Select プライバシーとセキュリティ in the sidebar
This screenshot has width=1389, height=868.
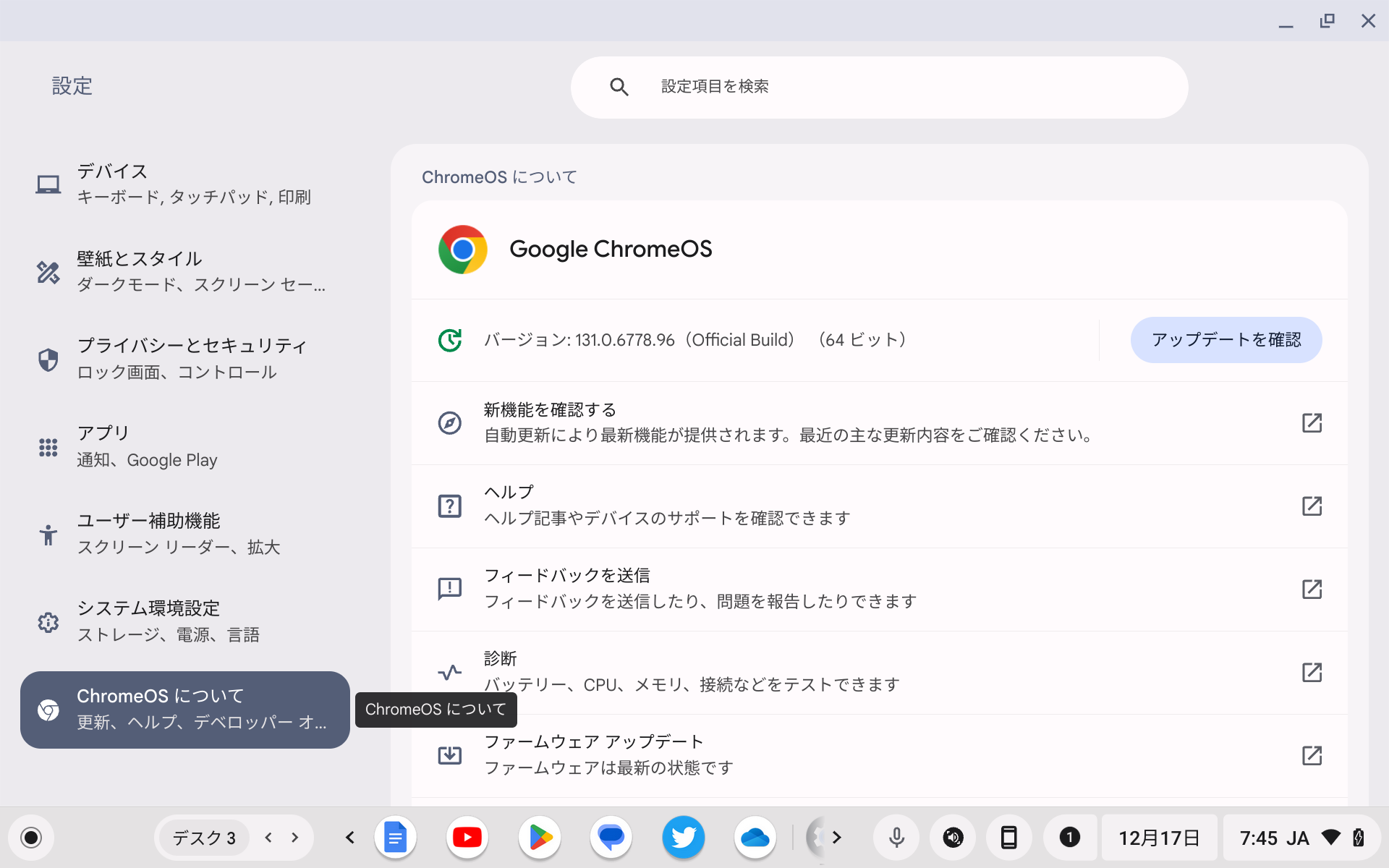point(192,358)
